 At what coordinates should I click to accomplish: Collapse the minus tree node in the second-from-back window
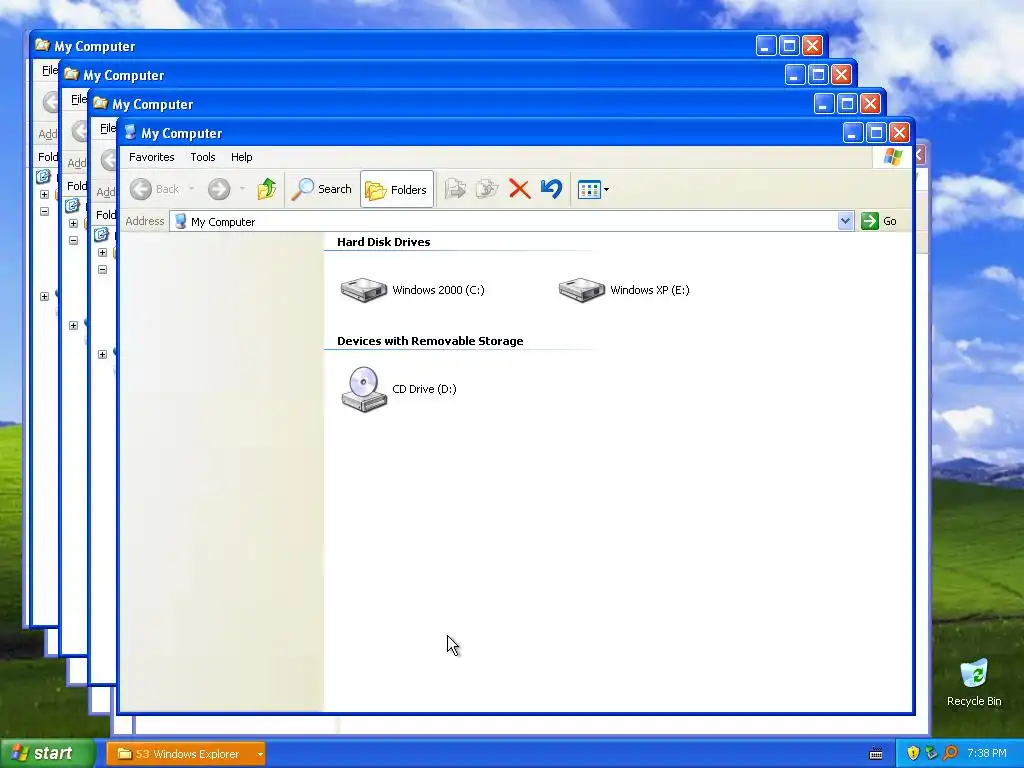coord(73,240)
